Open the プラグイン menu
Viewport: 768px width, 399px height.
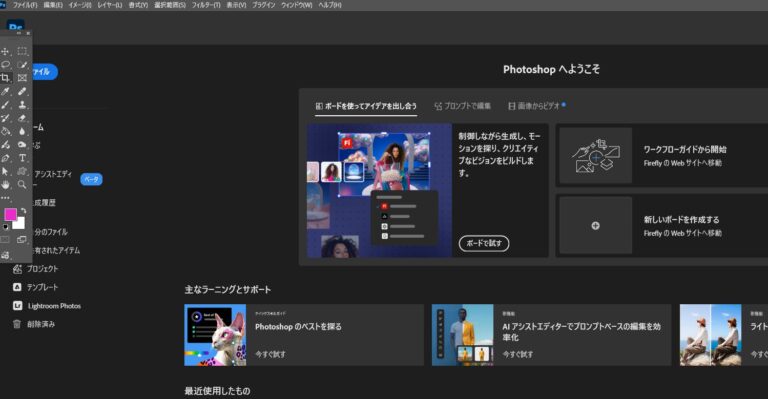264,5
